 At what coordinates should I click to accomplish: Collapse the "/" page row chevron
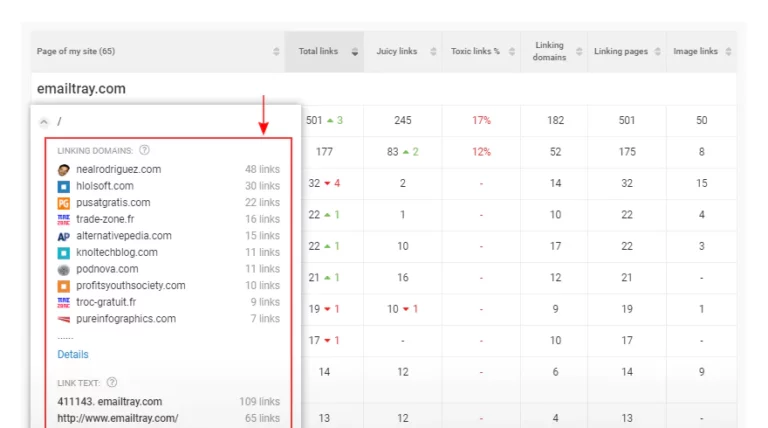[x=44, y=122]
